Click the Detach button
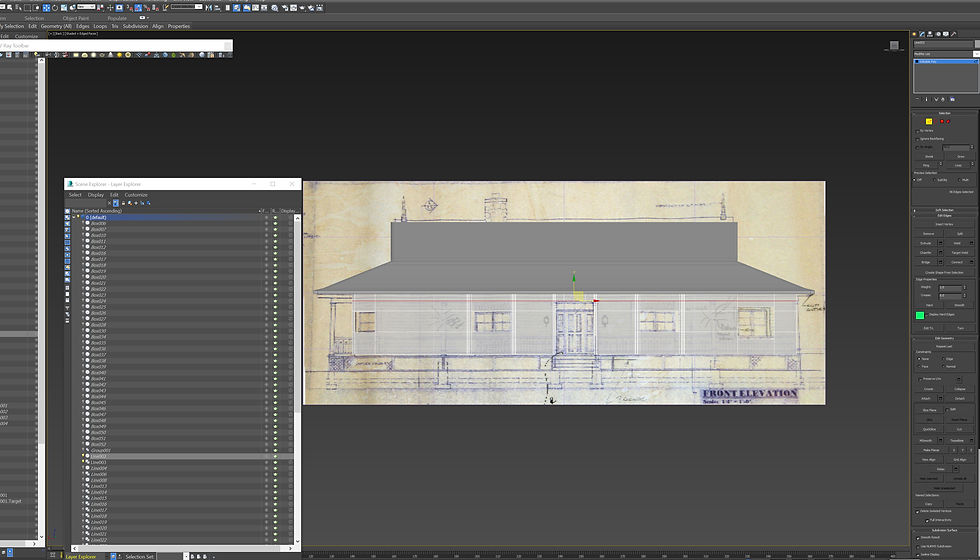 960,398
